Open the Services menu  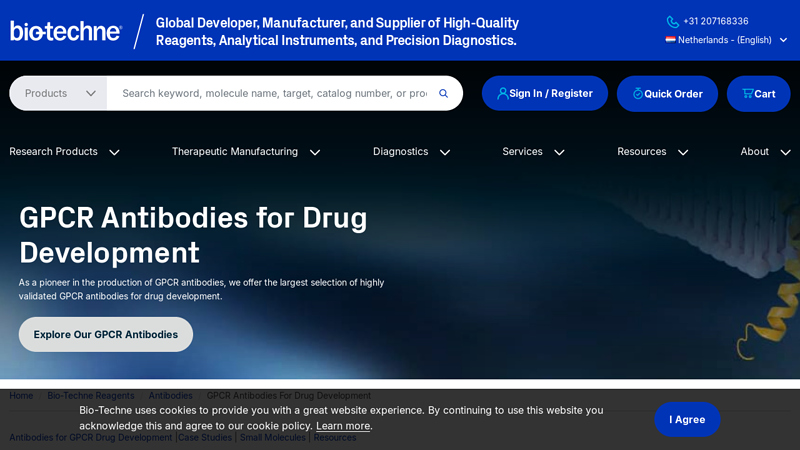click(x=522, y=152)
